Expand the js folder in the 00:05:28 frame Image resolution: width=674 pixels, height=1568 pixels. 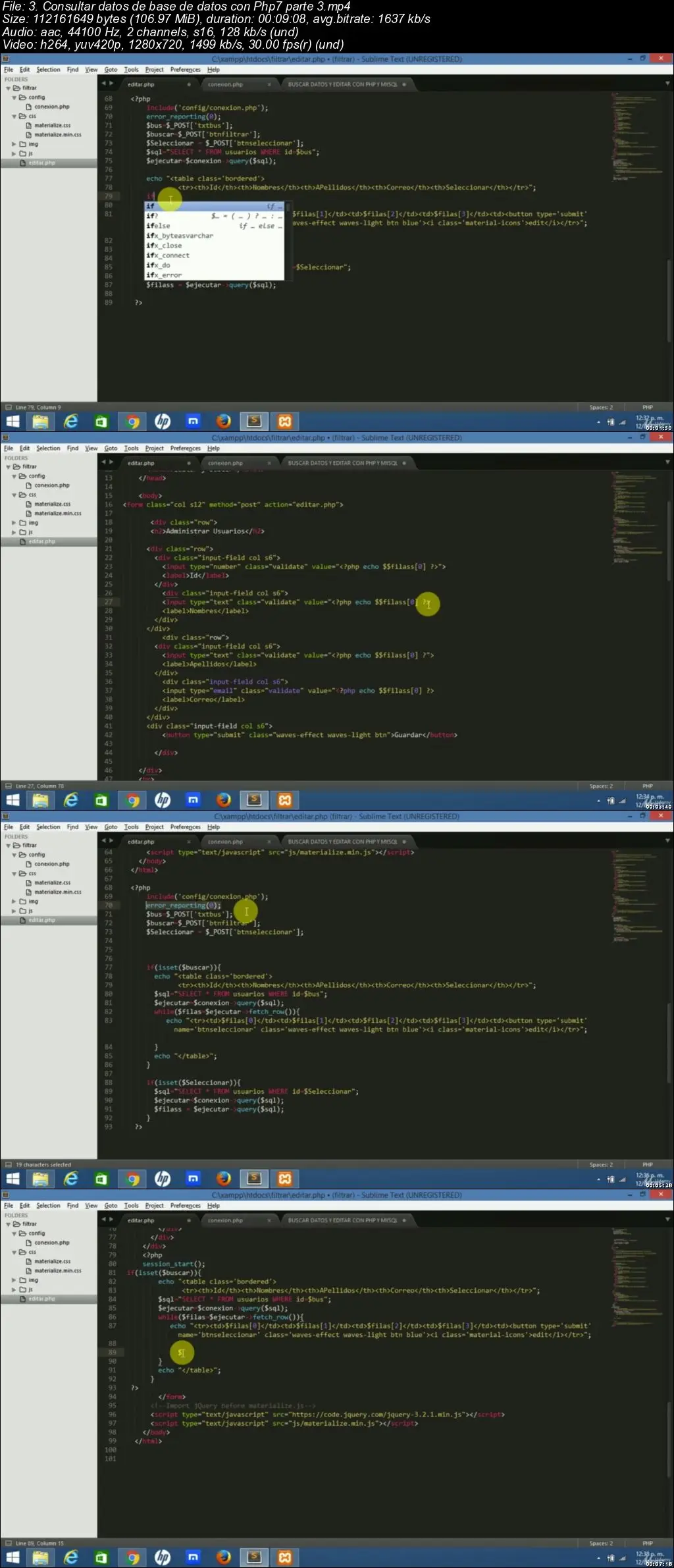pos(14,911)
